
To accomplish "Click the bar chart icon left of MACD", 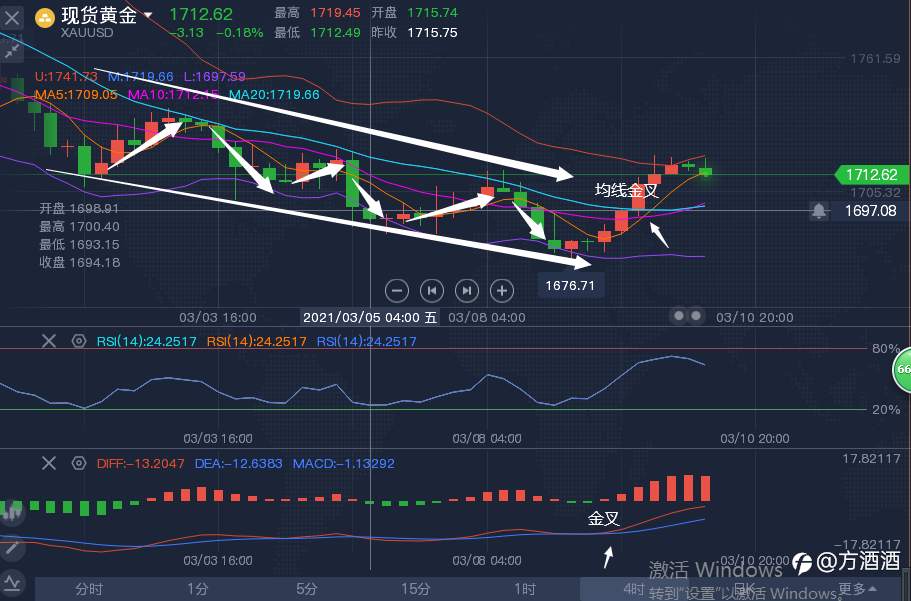I will click(11, 511).
